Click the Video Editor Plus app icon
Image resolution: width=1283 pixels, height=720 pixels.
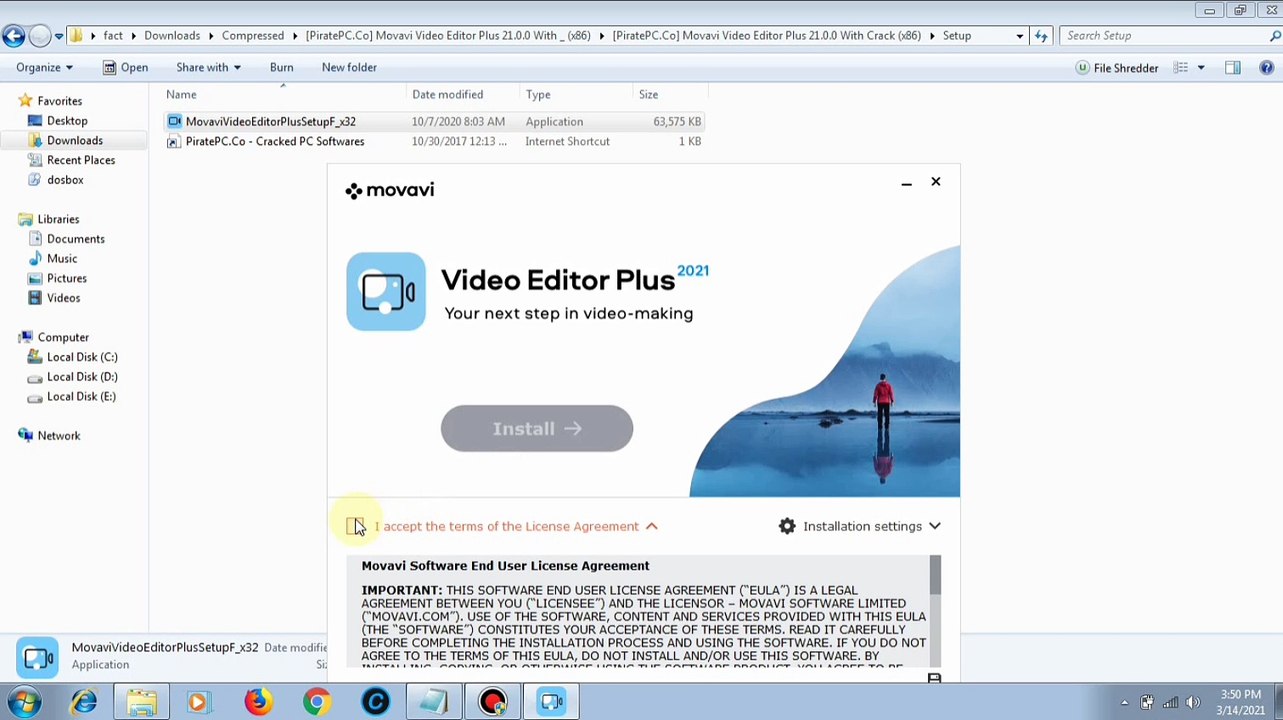coord(386,291)
